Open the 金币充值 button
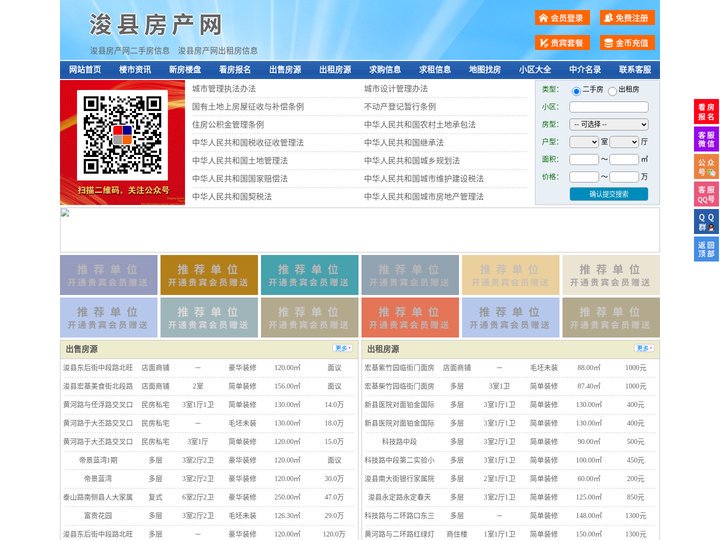The image size is (720, 540). 627,43
